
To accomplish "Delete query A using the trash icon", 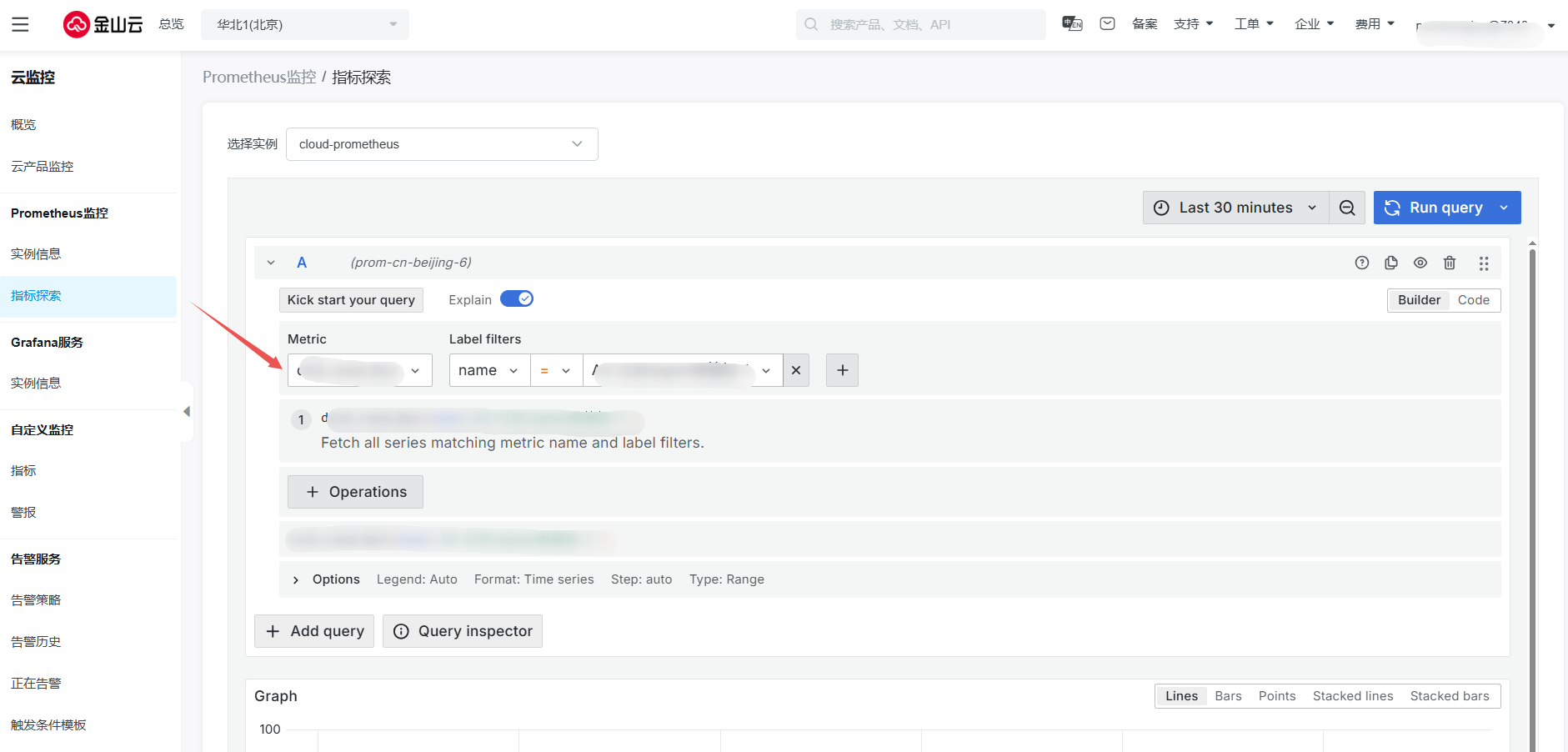I will [1450, 263].
